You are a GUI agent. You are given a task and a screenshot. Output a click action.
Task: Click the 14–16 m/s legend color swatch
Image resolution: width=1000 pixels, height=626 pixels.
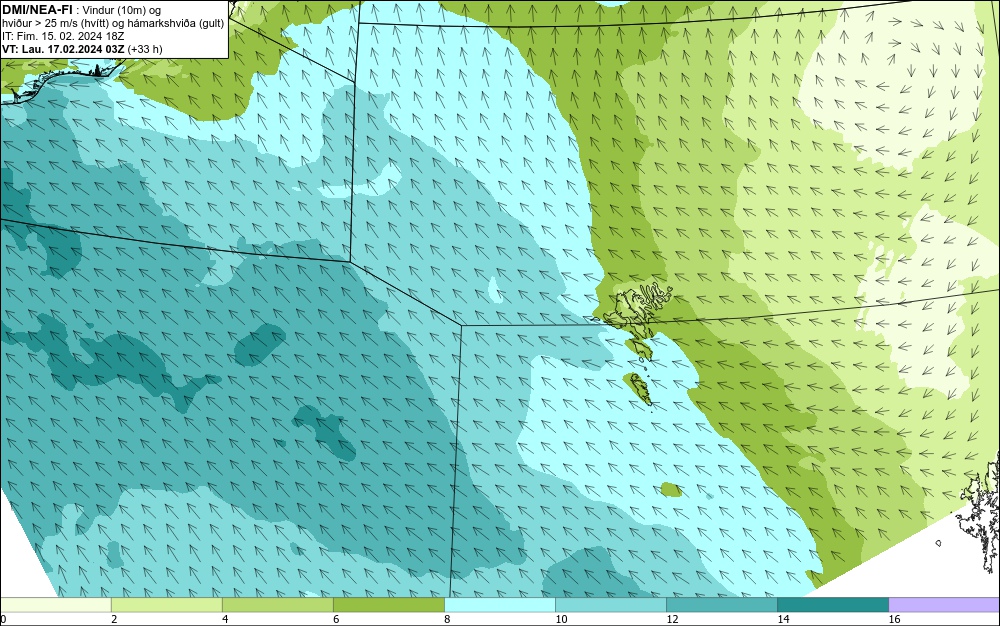833,605
